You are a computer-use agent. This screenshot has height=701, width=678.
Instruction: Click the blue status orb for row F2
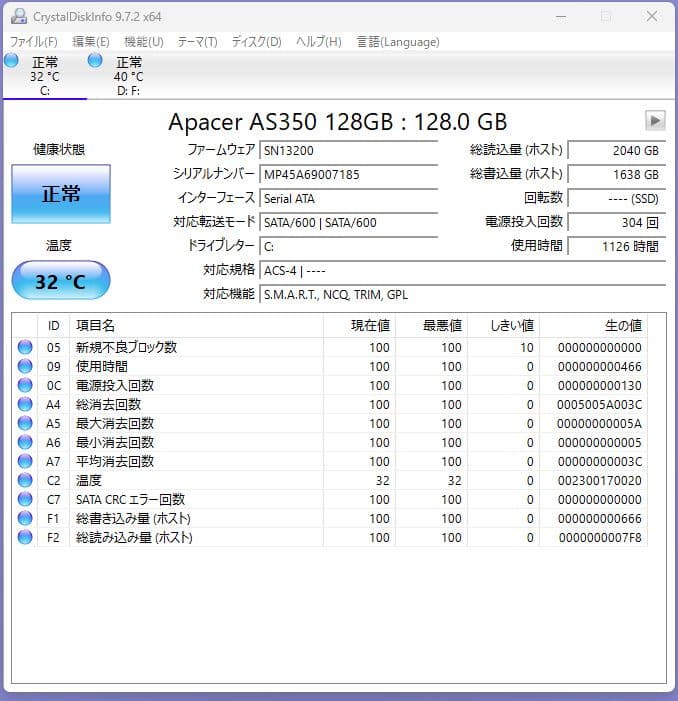pos(25,537)
